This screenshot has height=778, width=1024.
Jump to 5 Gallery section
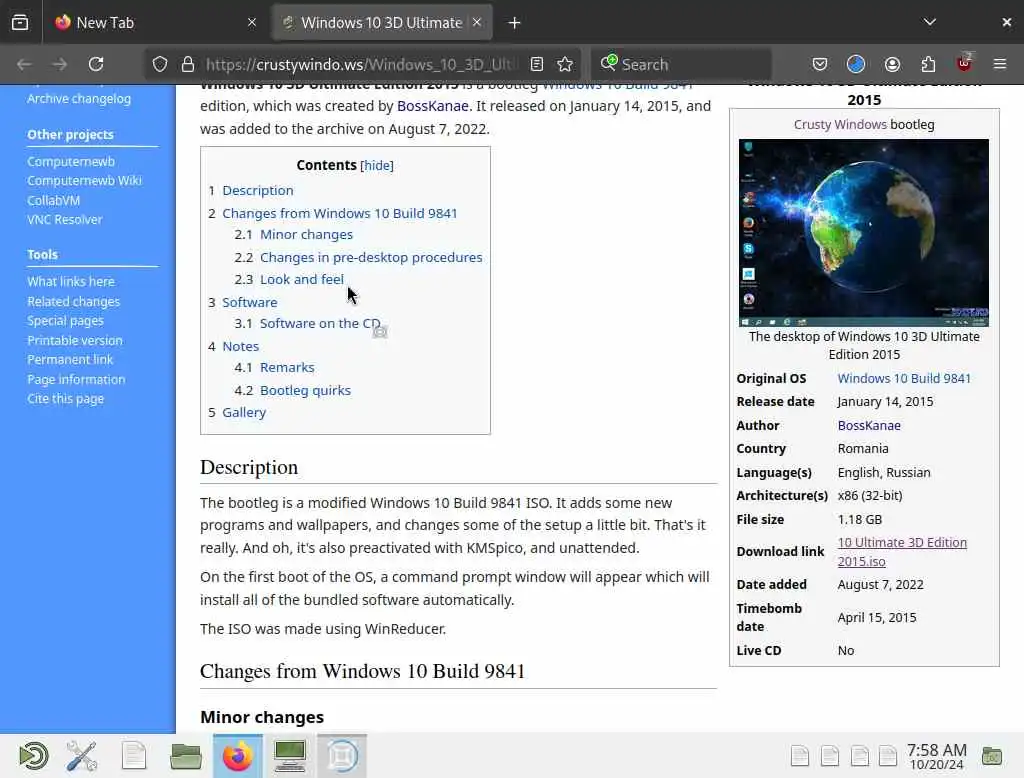[244, 412]
